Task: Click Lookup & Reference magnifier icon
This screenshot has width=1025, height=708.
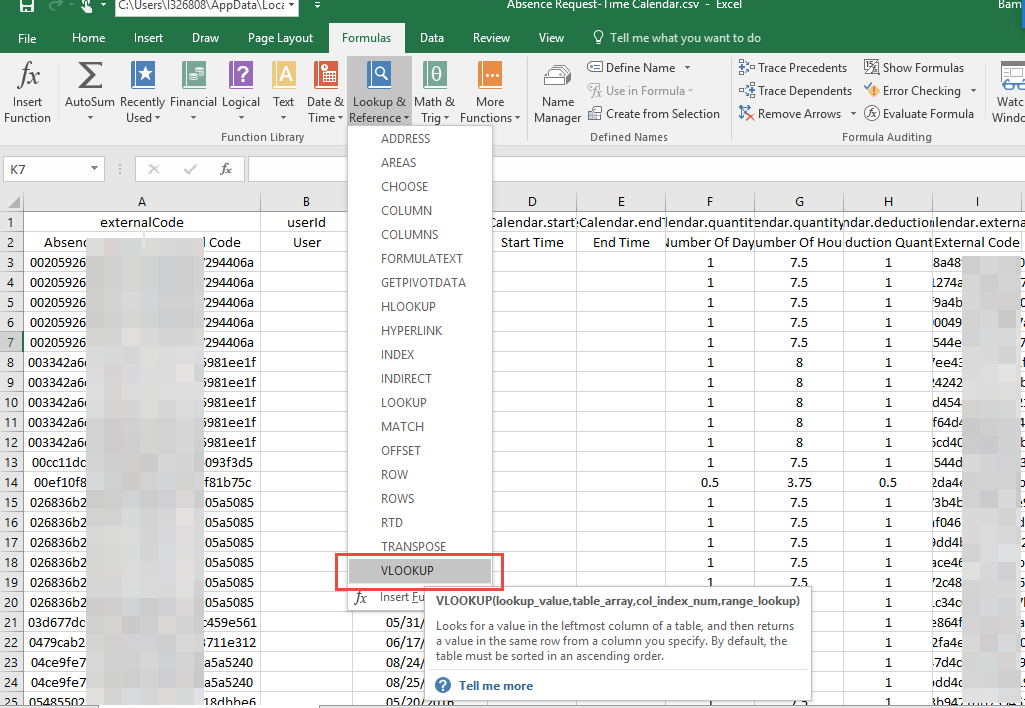Action: 378,75
